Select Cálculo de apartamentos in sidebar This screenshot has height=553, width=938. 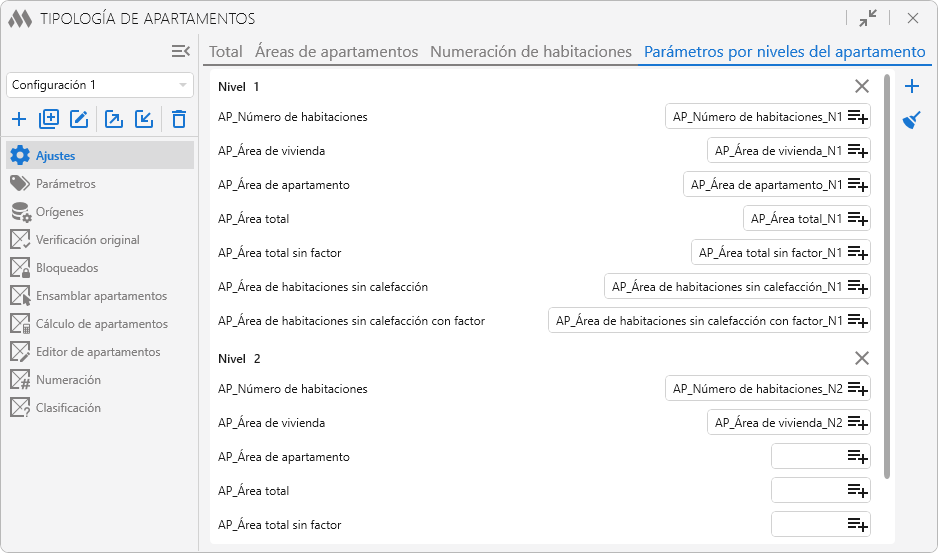(x=101, y=324)
